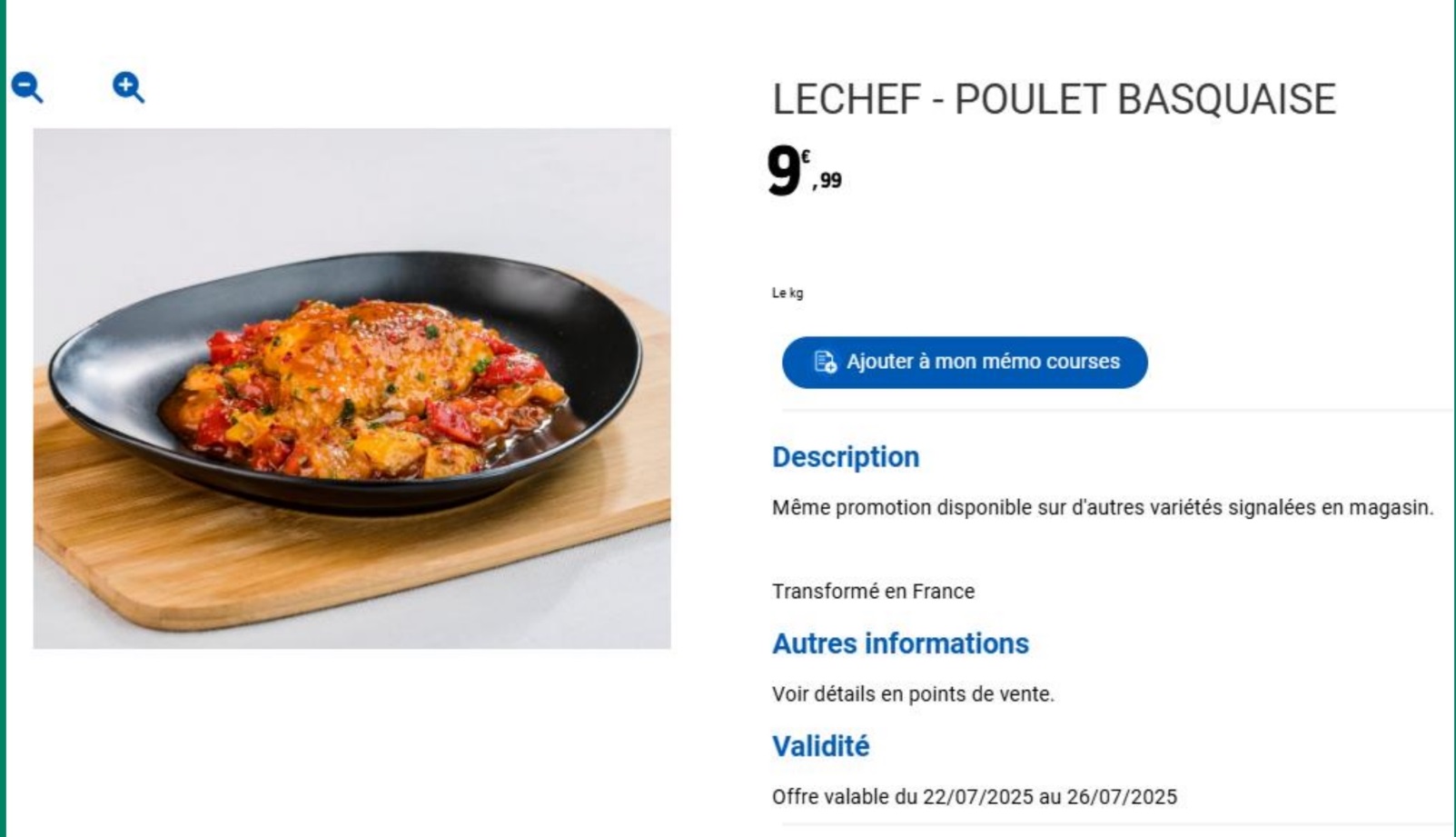Click the Description section heading

tap(846, 456)
